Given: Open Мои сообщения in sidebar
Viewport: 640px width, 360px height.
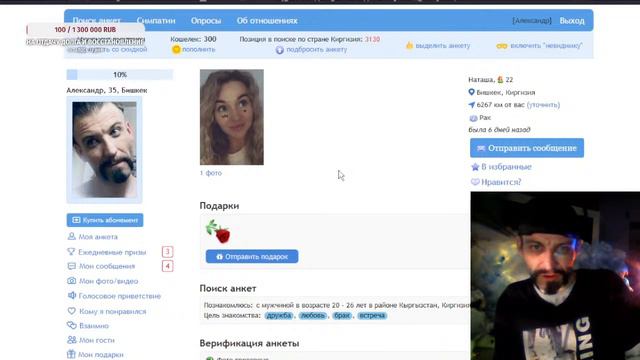Looking at the screenshot, I should [107, 266].
